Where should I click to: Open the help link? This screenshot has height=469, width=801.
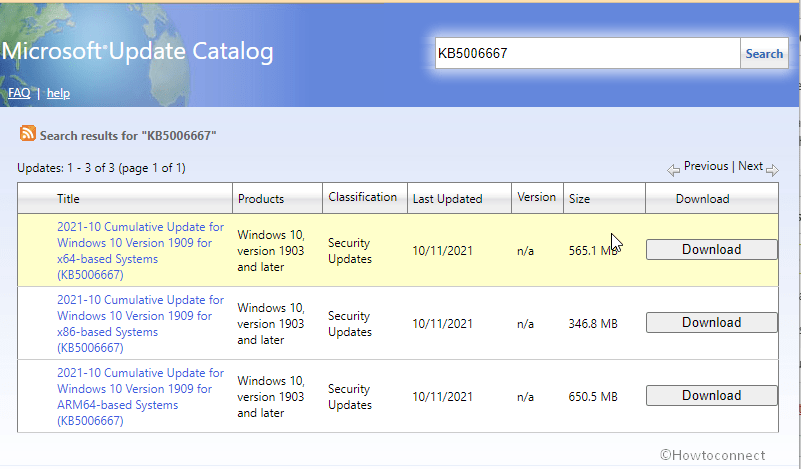58,93
